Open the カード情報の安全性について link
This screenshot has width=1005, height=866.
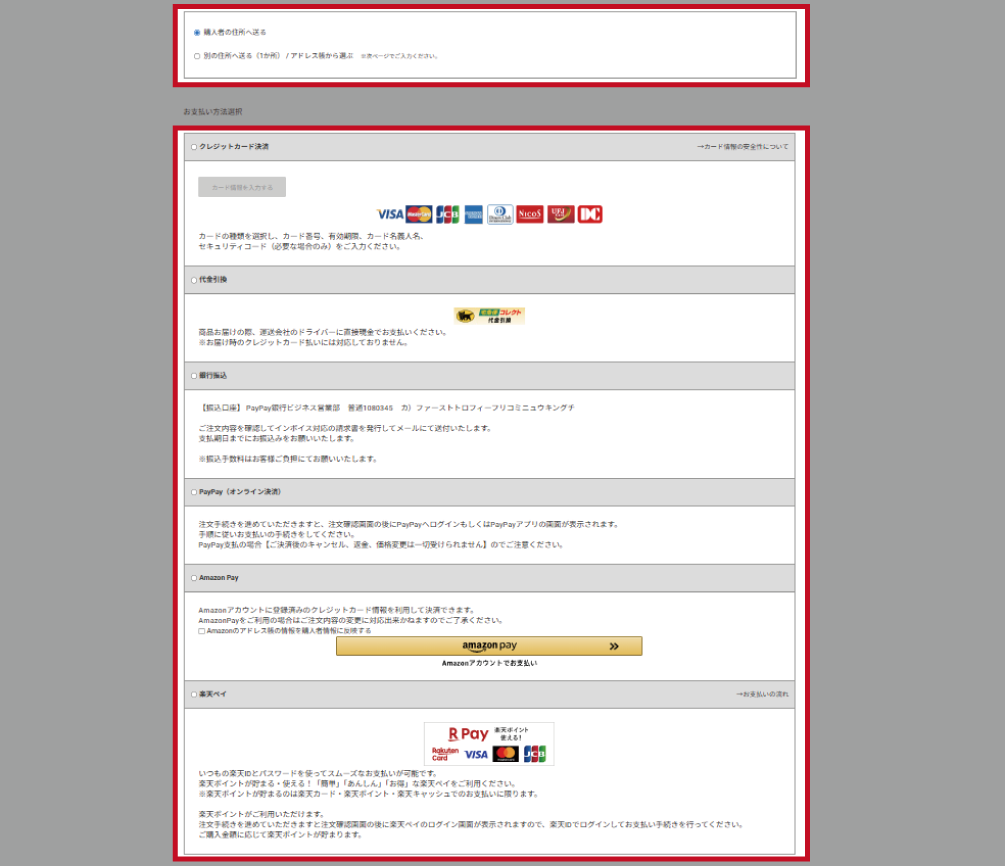[742, 147]
